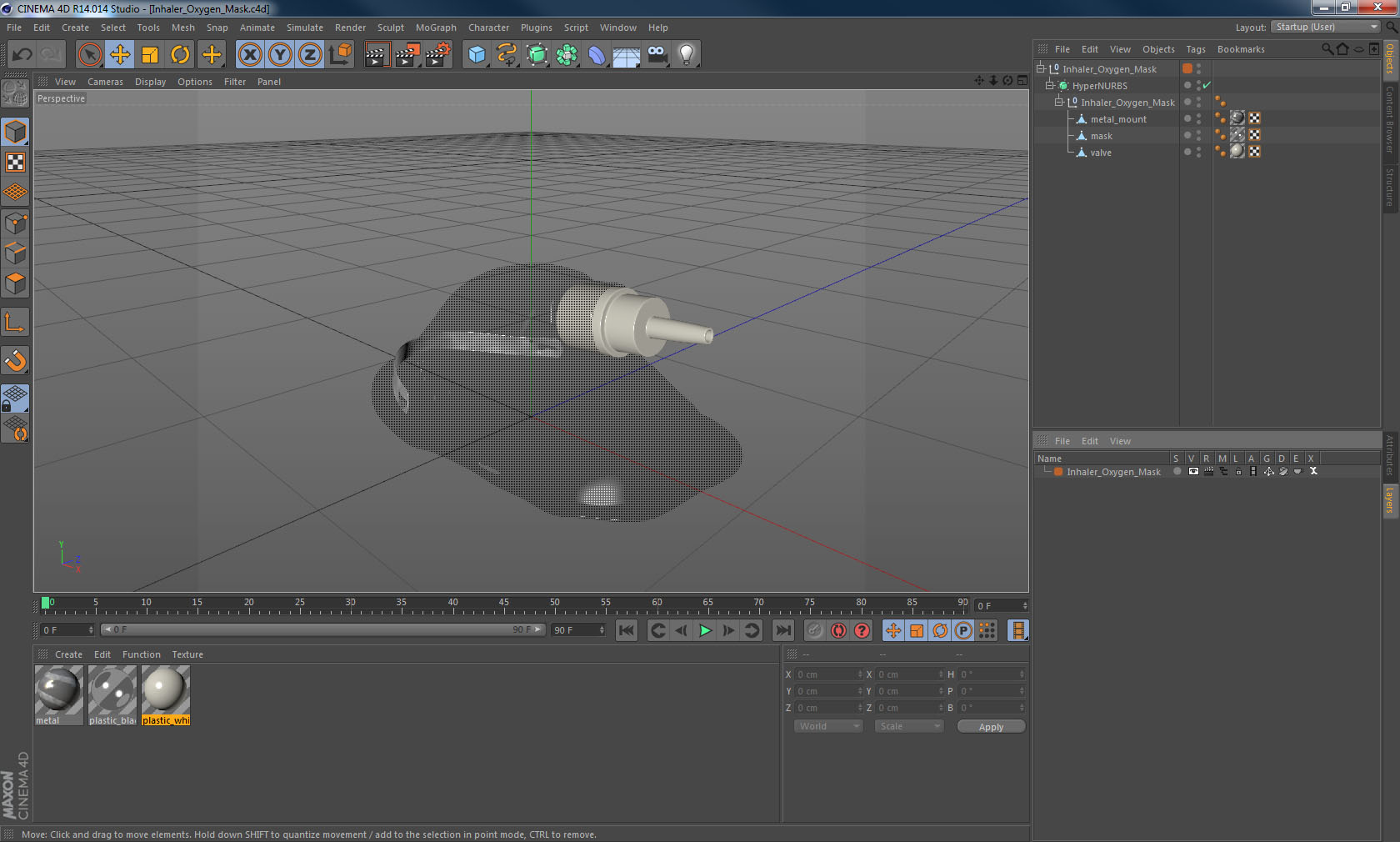Select the valve object in tree
Viewport: 1400px width, 842px height.
[x=1101, y=153]
